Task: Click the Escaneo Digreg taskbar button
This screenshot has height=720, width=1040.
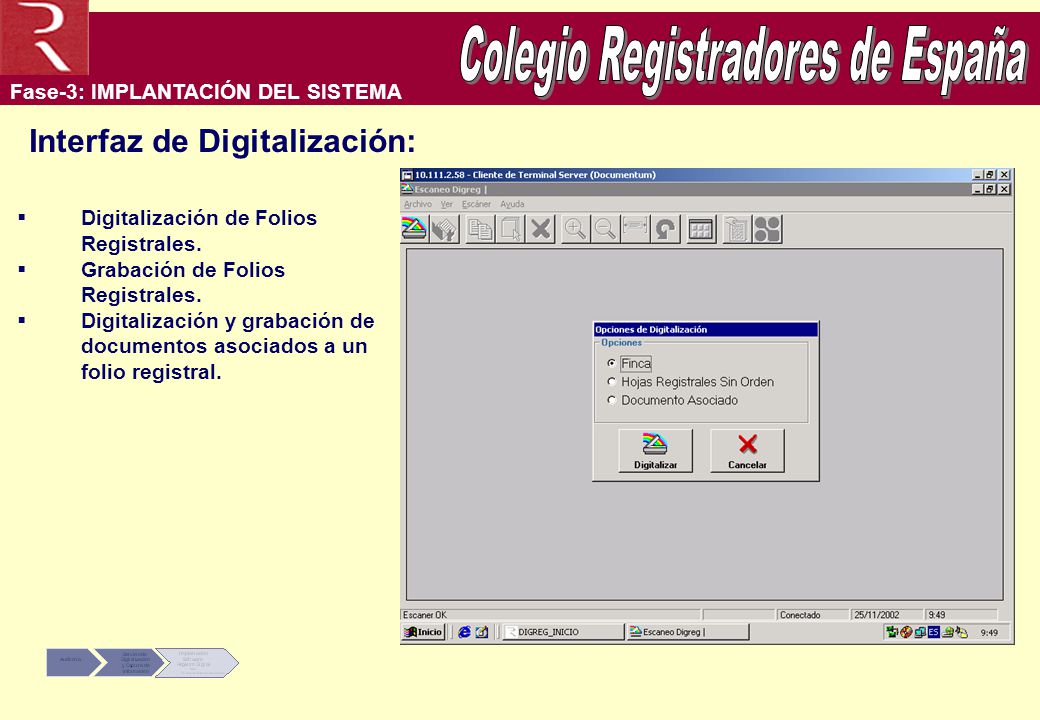Action: (687, 632)
